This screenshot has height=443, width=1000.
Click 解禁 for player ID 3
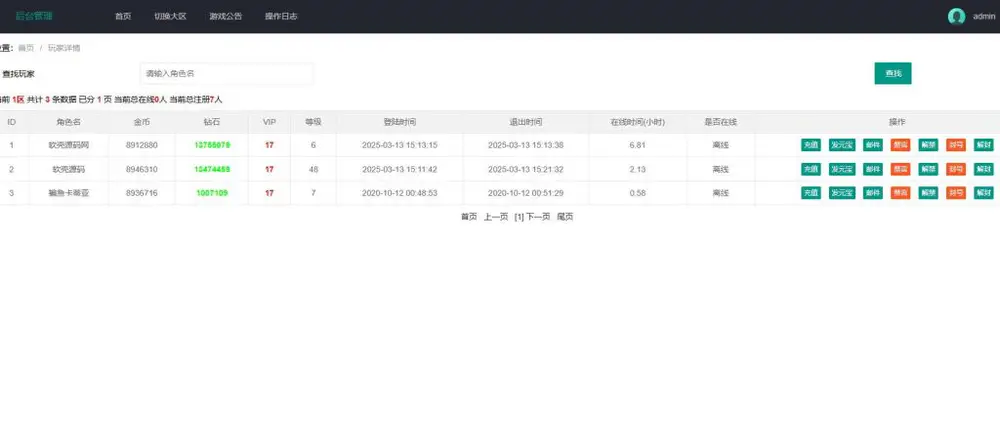[x=928, y=193]
